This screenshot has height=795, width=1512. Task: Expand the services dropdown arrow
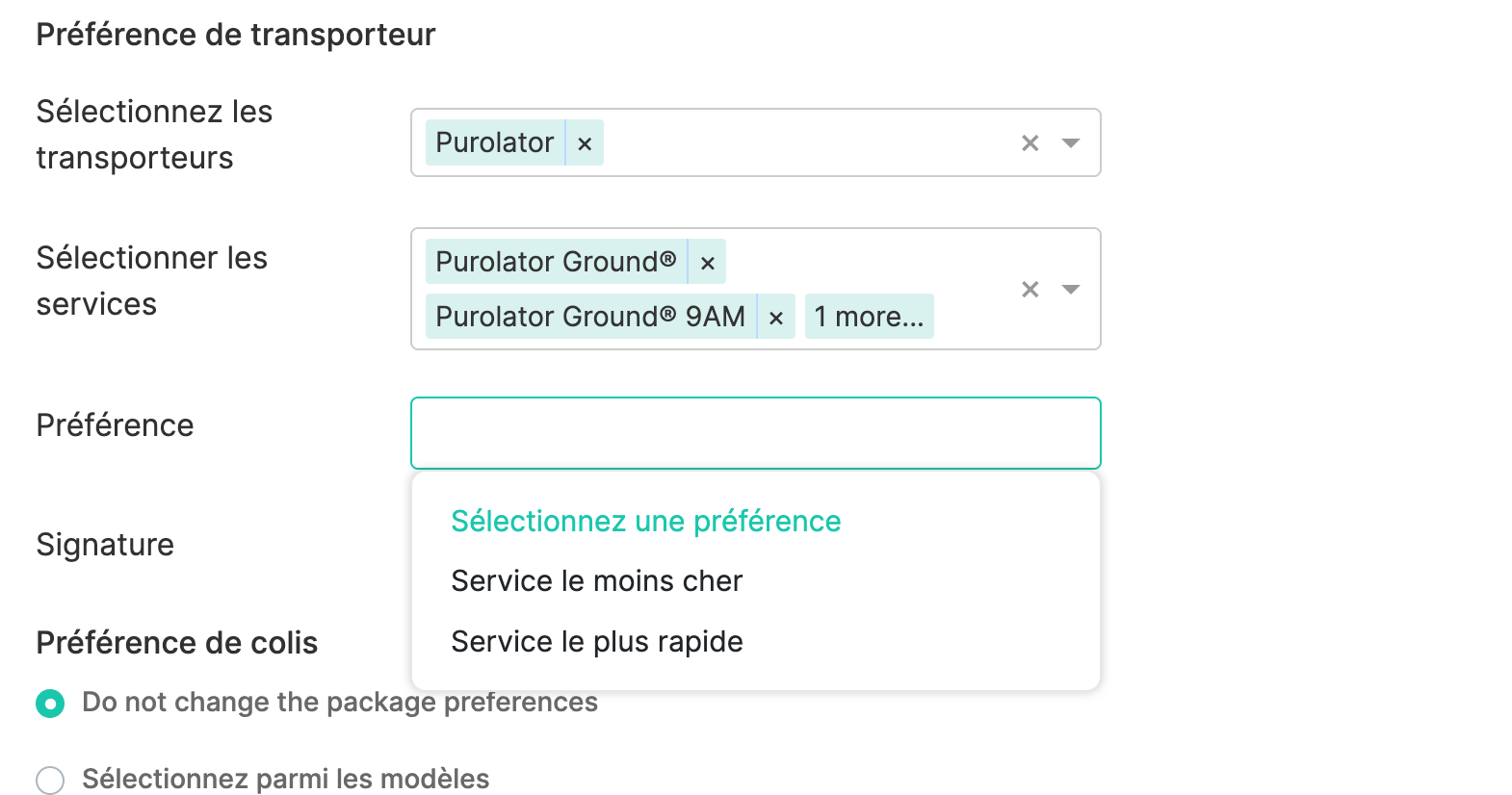pos(1070,290)
